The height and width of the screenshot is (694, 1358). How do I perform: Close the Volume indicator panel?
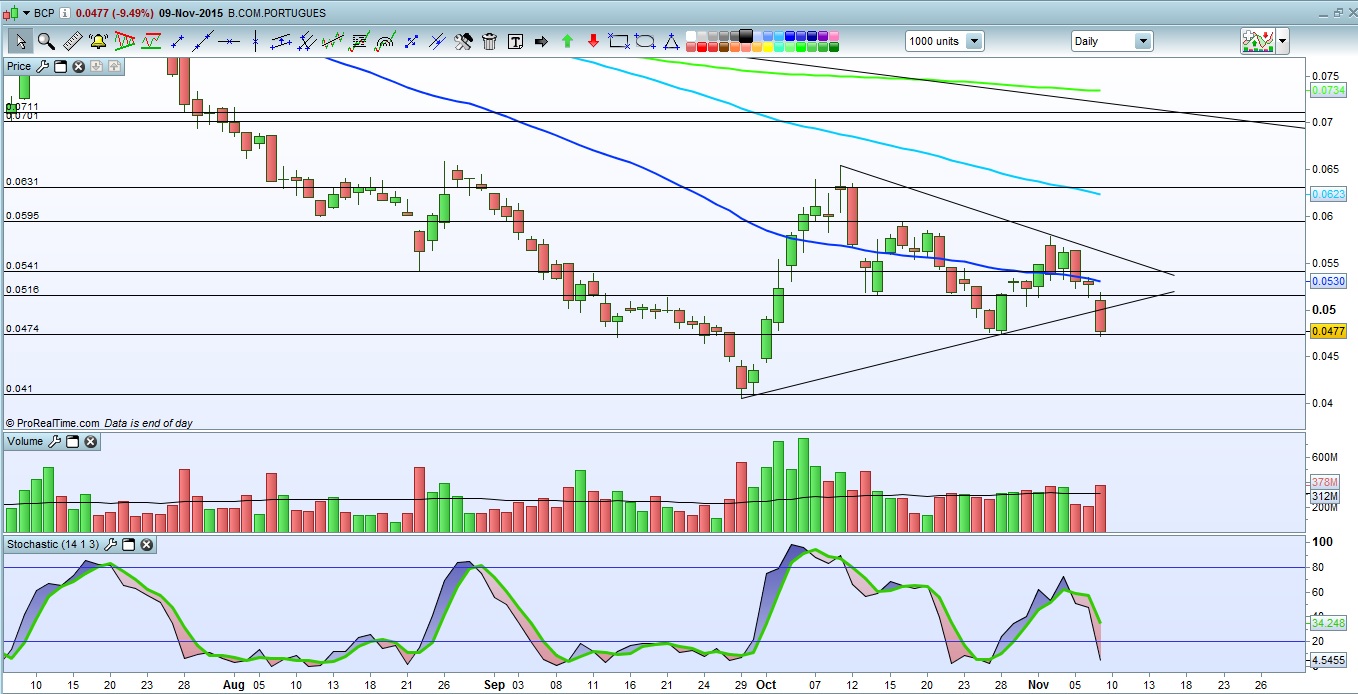click(x=90, y=441)
